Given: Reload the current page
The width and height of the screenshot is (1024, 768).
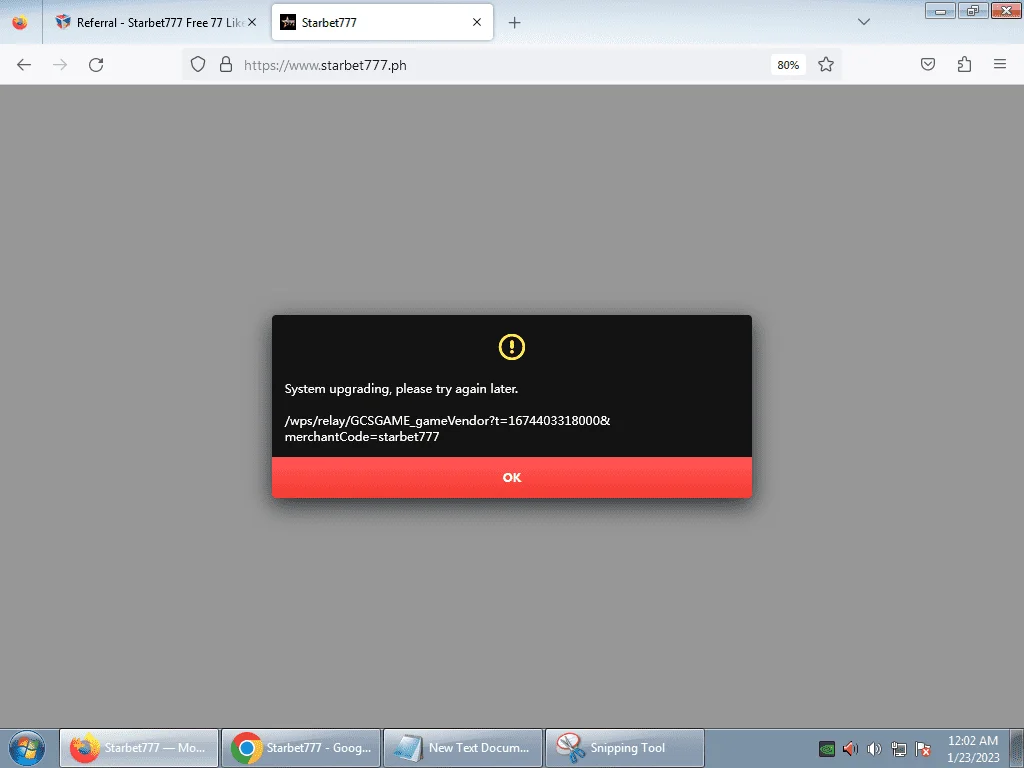Looking at the screenshot, I should pos(96,65).
